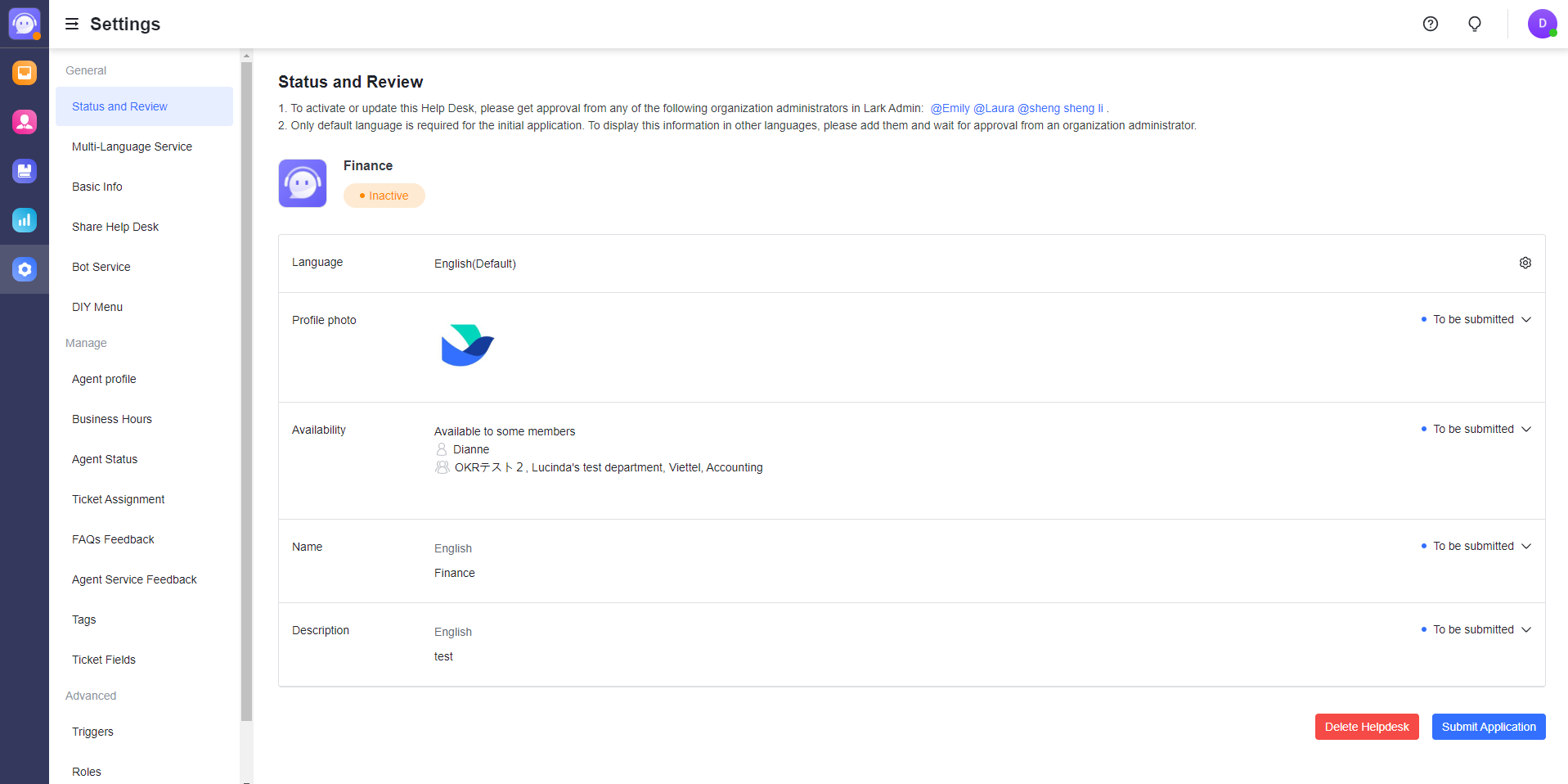
Task: Click the hamburger menu beside Settings title
Action: [x=72, y=24]
